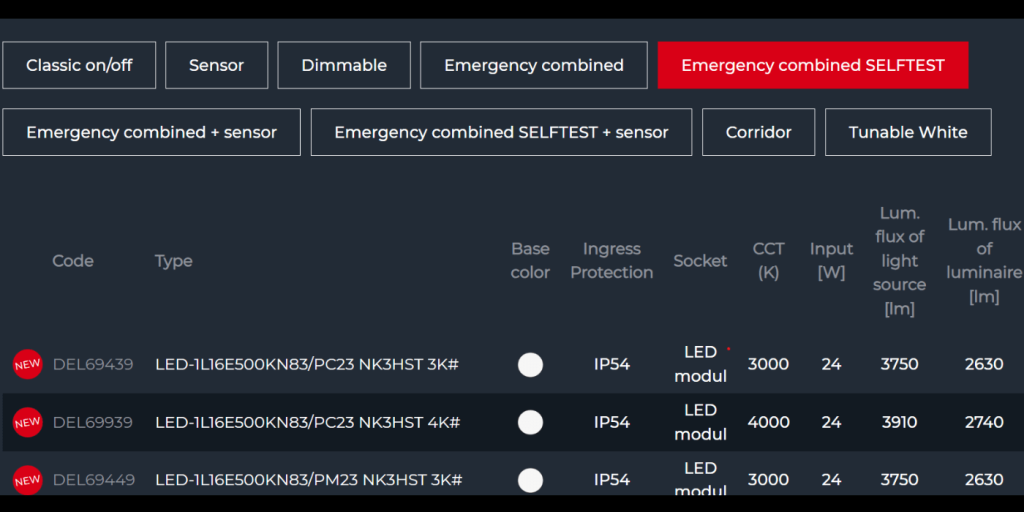Image resolution: width=1024 pixels, height=512 pixels.
Task: Click type LED-1L16E500KN83/PC23 NK3HST 4K#
Action: (x=307, y=422)
